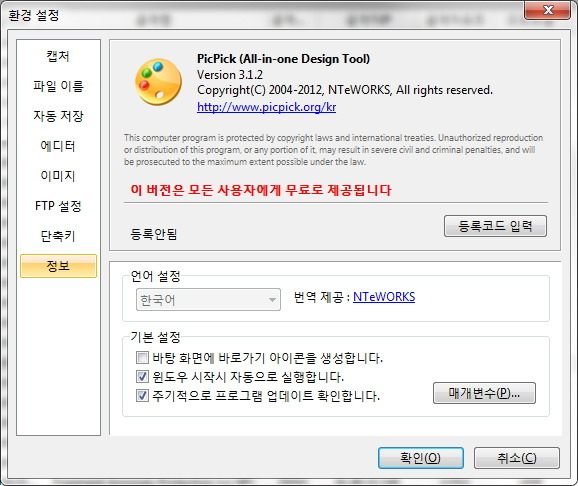The height and width of the screenshot is (486, 578).
Task: Close the 환경 설정 dialog window
Action: [x=547, y=10]
